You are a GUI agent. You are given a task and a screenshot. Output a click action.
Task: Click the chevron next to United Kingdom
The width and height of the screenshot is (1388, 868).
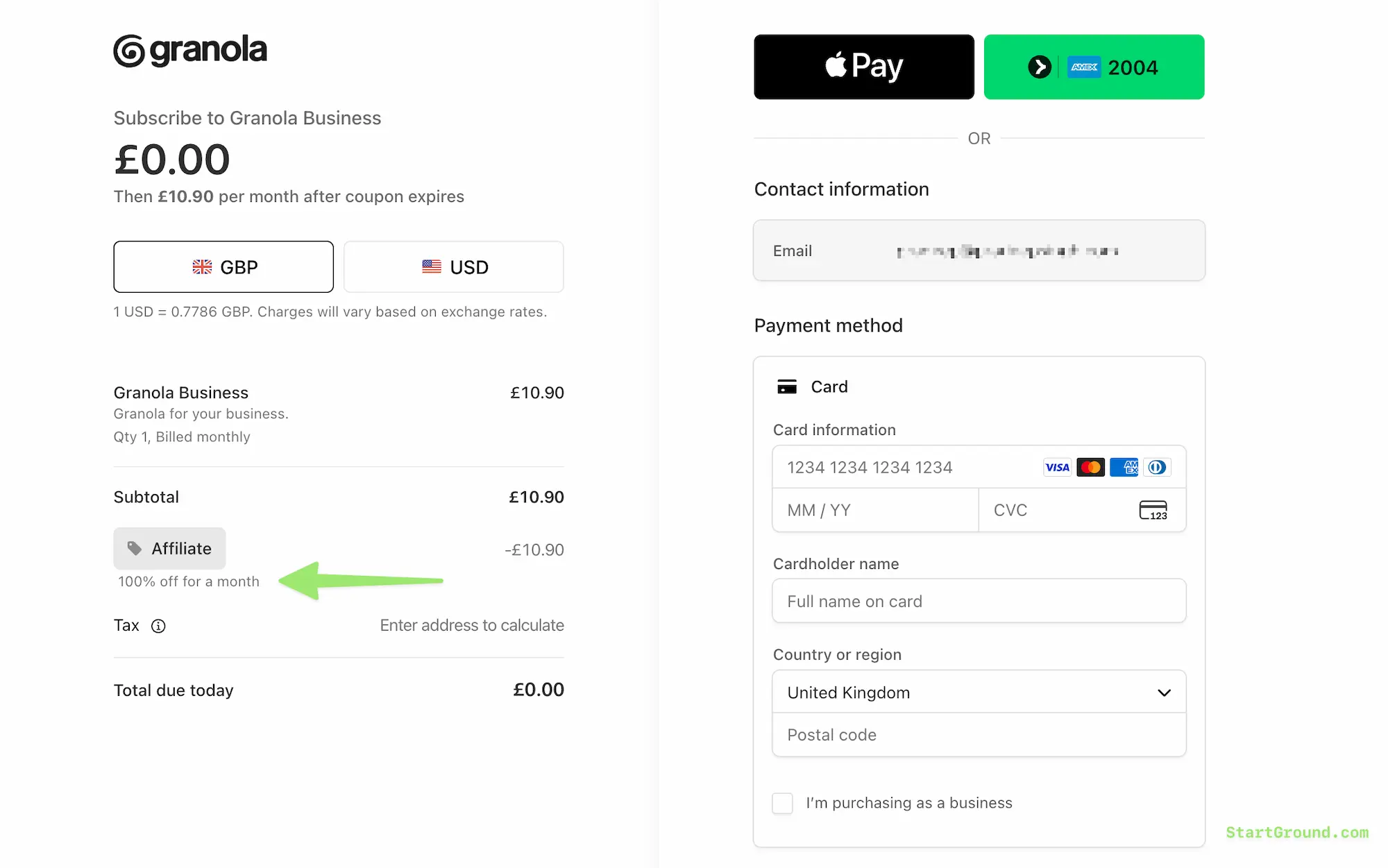1164,692
